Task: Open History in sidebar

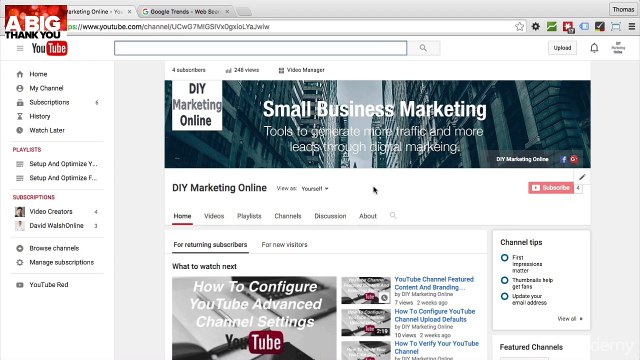Action: point(40,116)
